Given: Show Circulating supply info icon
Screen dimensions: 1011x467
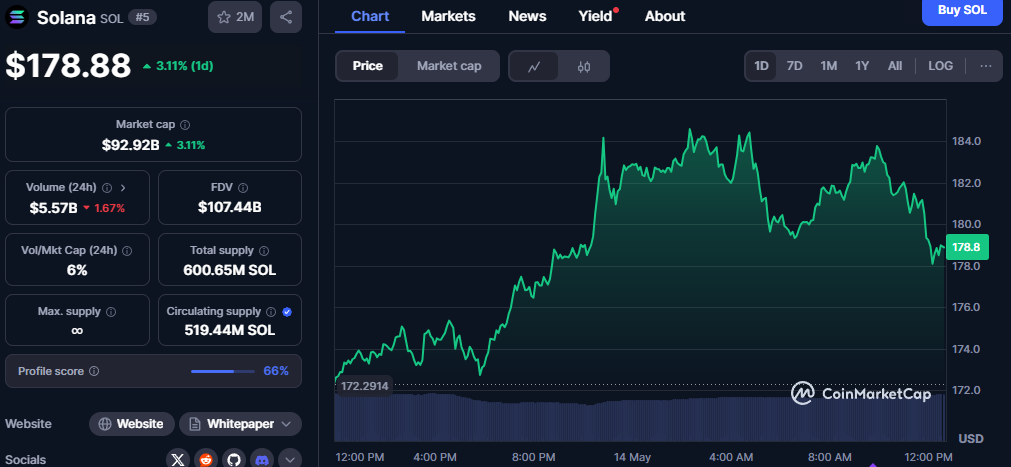Looking at the screenshot, I should (271, 312).
